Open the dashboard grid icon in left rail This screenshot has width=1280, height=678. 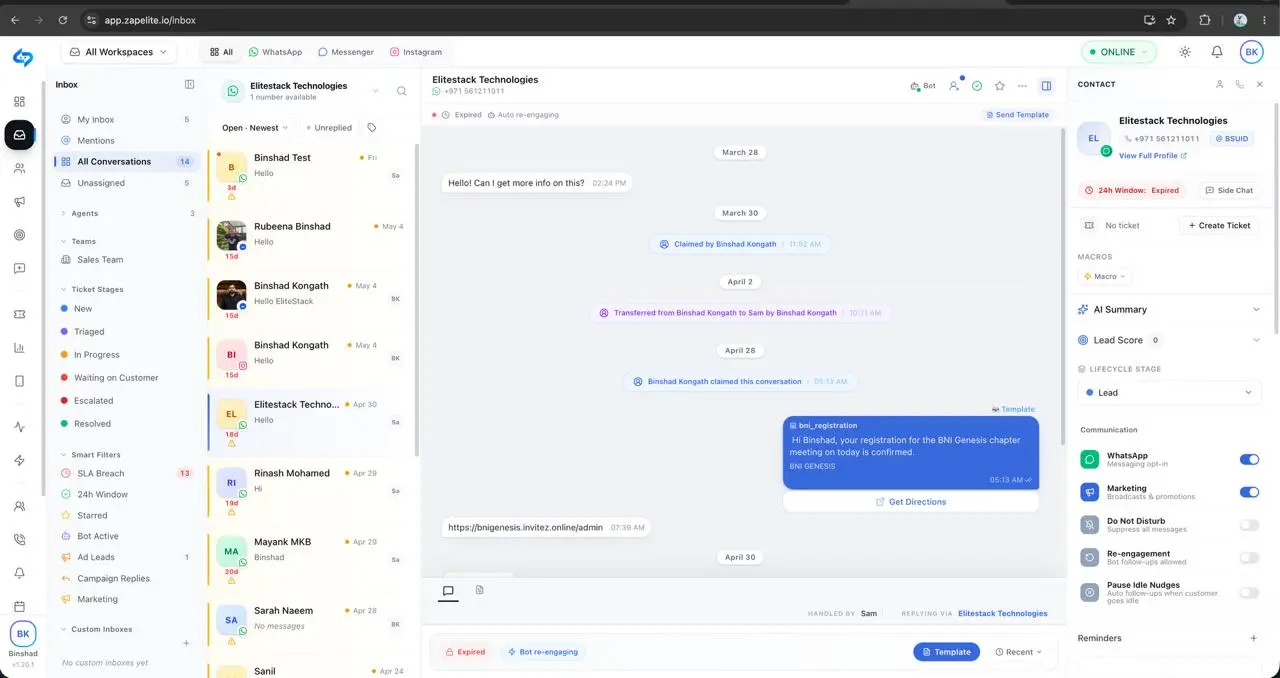[x=19, y=101]
